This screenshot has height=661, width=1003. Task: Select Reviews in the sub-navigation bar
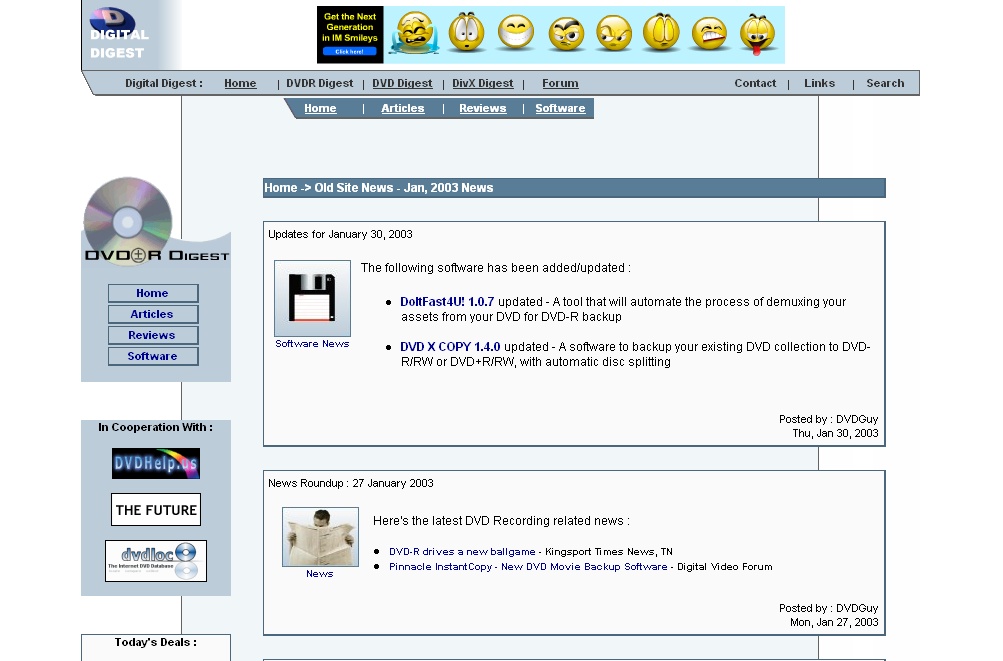pos(482,109)
